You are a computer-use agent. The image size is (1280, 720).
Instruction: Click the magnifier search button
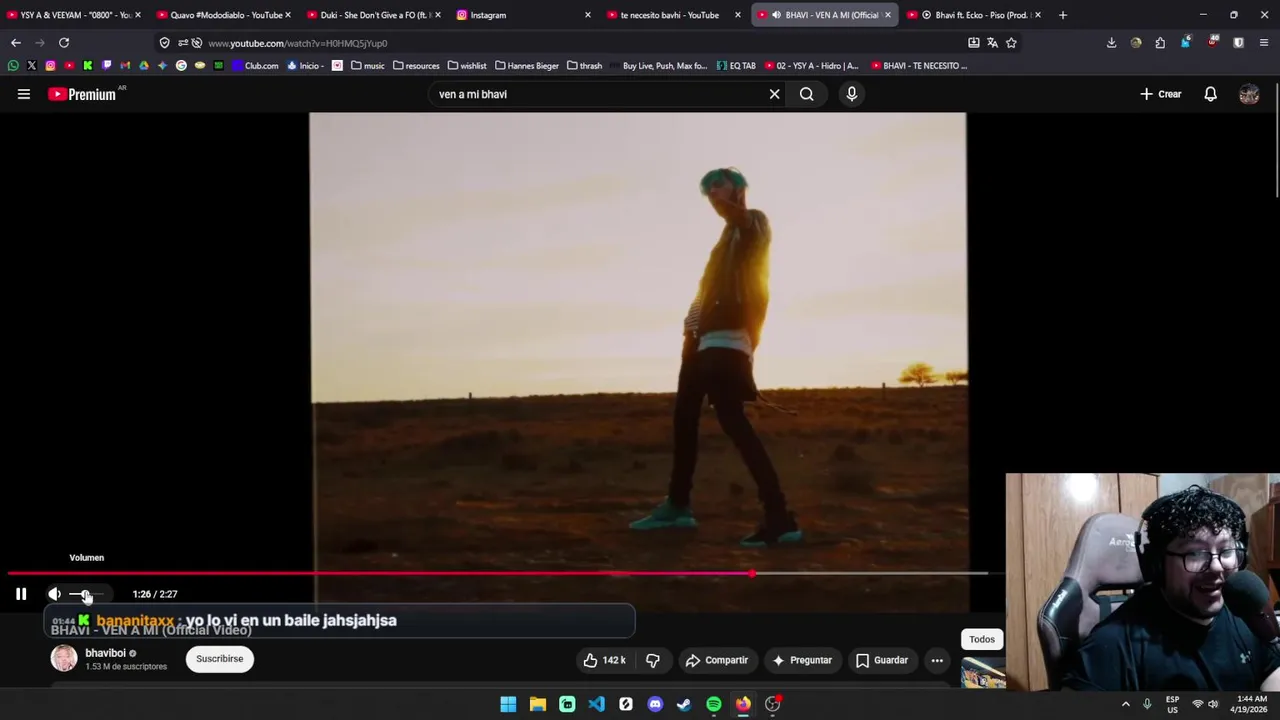(x=806, y=94)
